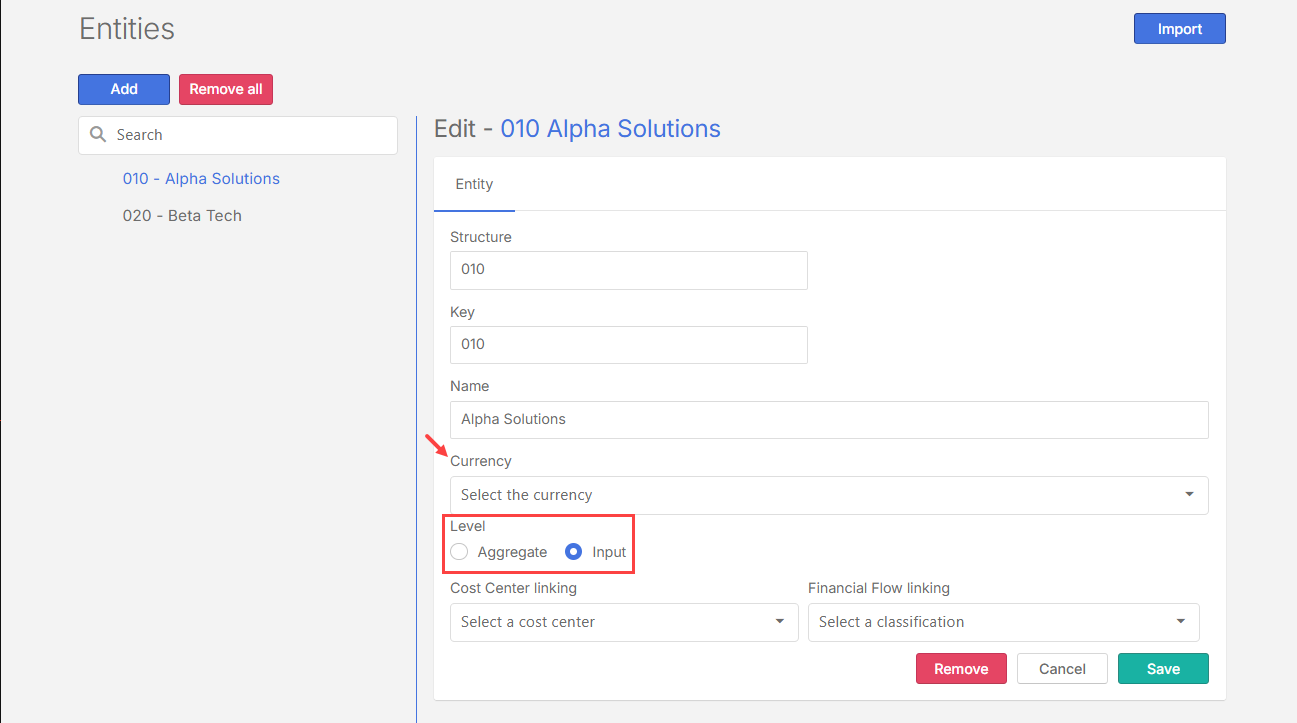The image size is (1297, 723).
Task: Expand the Financial Flow linking dropdown
Action: [x=1178, y=622]
